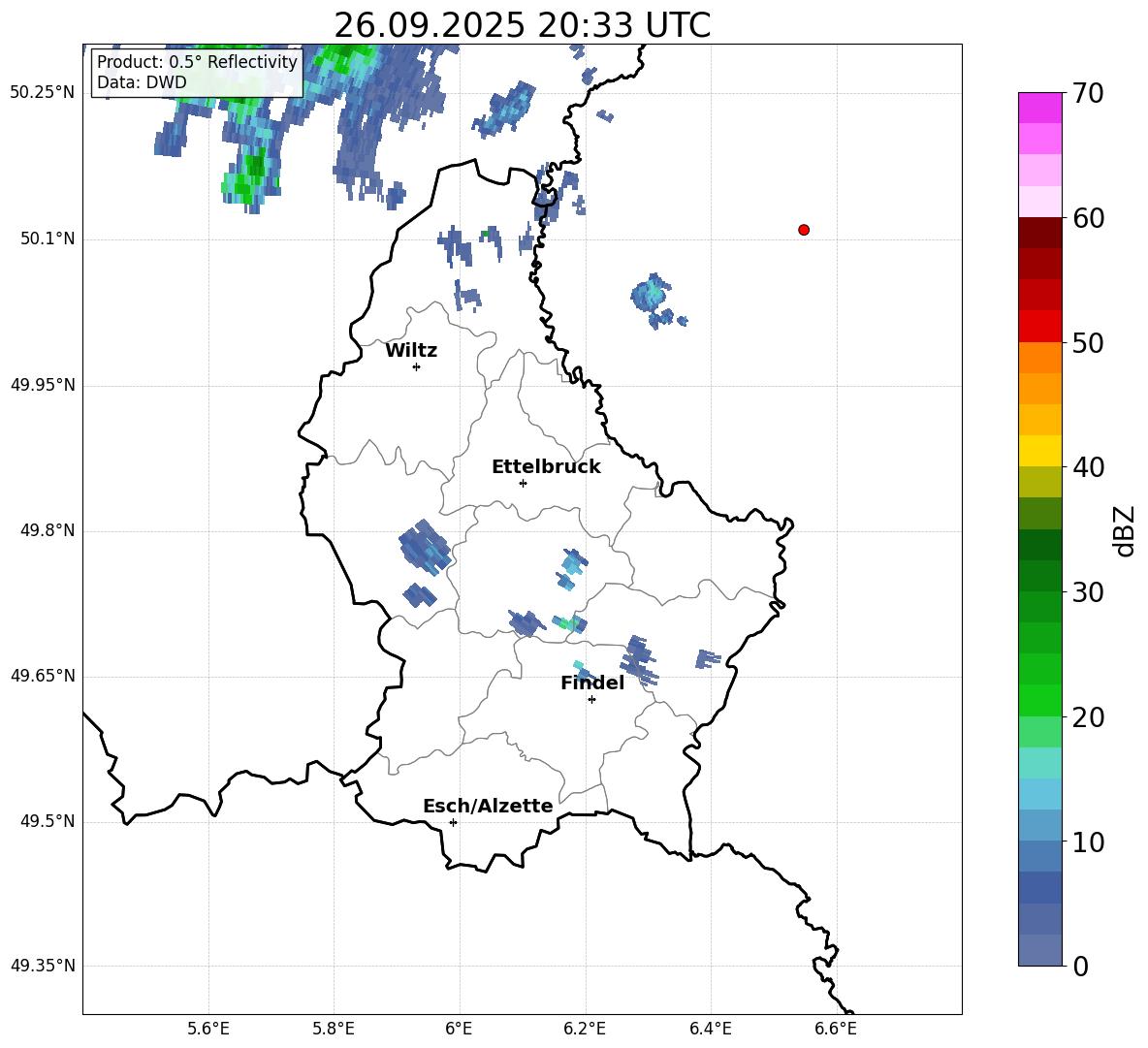Click the 6.6°E longitude label
The image size is (1148, 1048).
click(836, 1029)
